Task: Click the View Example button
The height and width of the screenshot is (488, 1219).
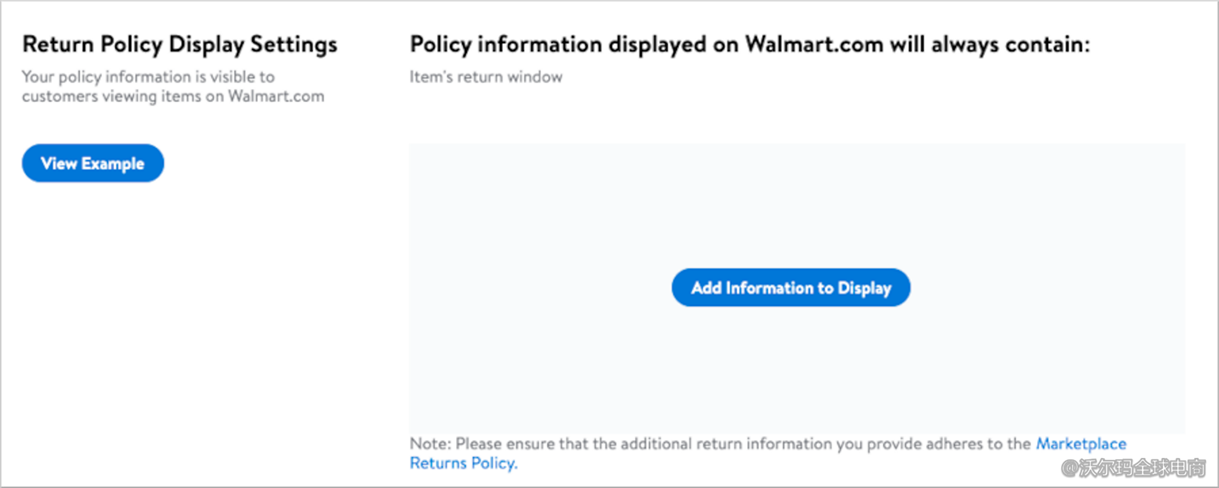Action: [92, 164]
